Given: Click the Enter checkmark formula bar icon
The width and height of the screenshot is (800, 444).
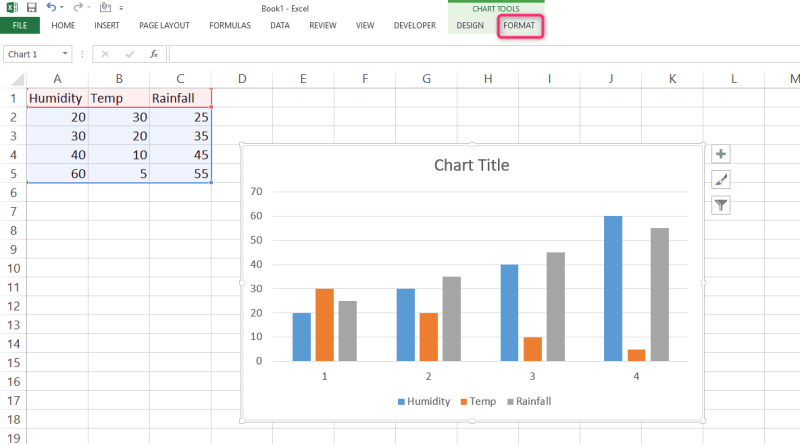Looking at the screenshot, I should point(130,54).
